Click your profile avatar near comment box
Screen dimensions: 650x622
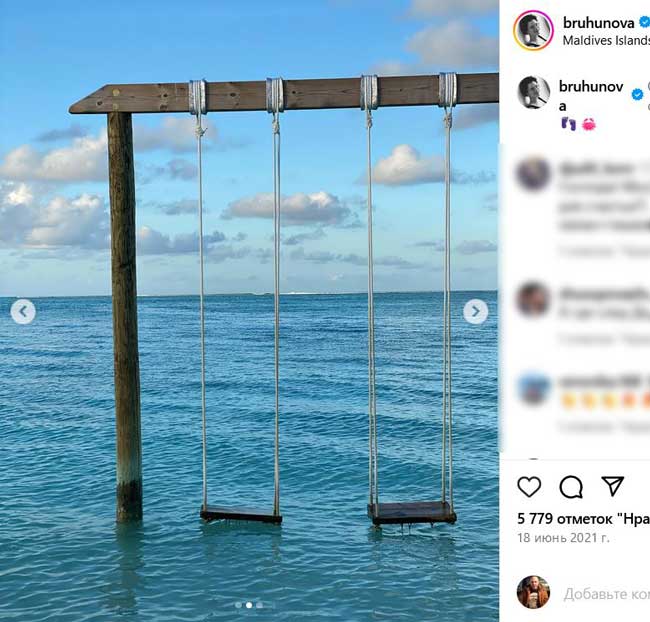tap(533, 592)
